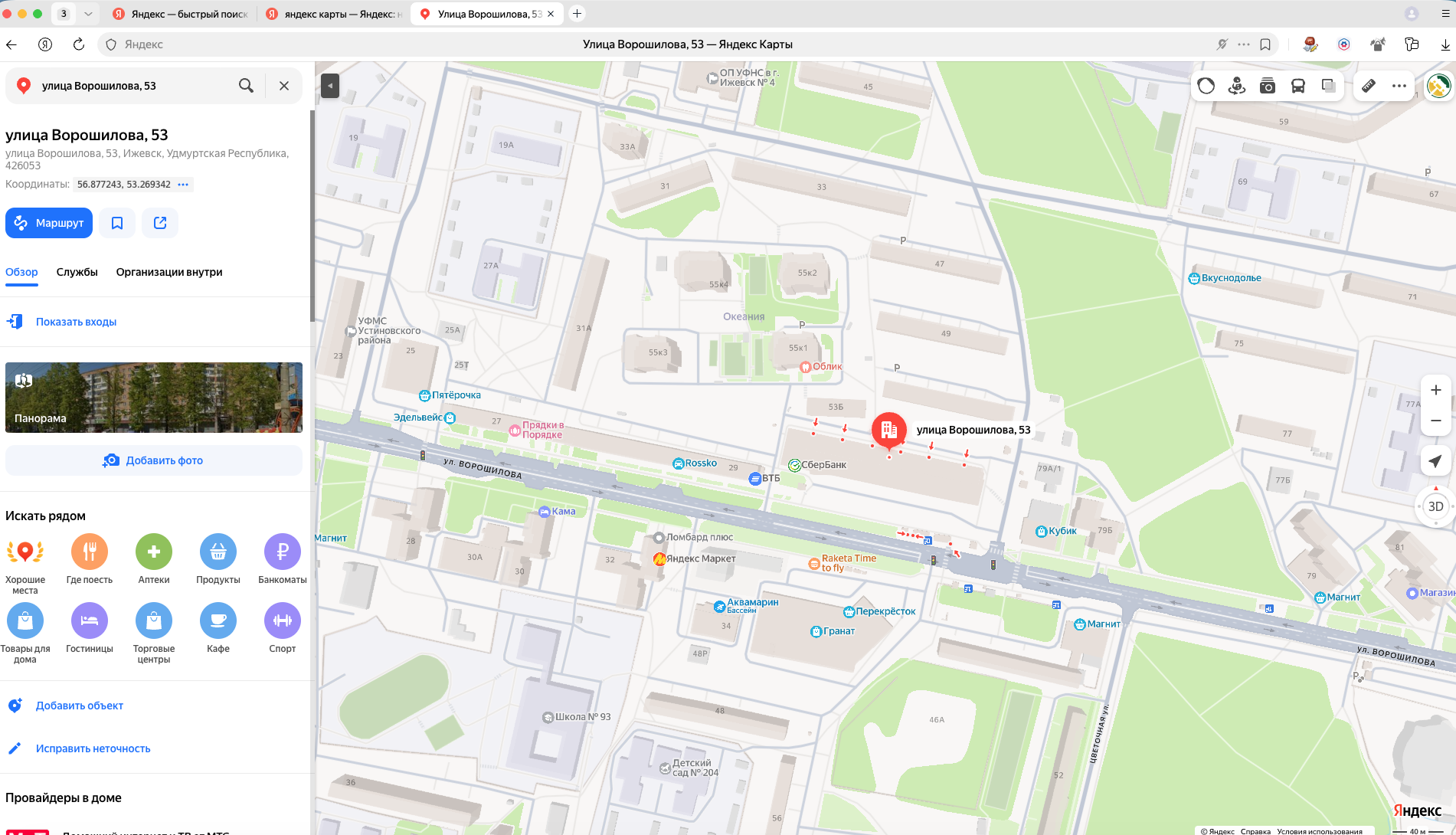Search nearby Хорошие места category
This screenshot has height=835, width=1456.
(25, 564)
